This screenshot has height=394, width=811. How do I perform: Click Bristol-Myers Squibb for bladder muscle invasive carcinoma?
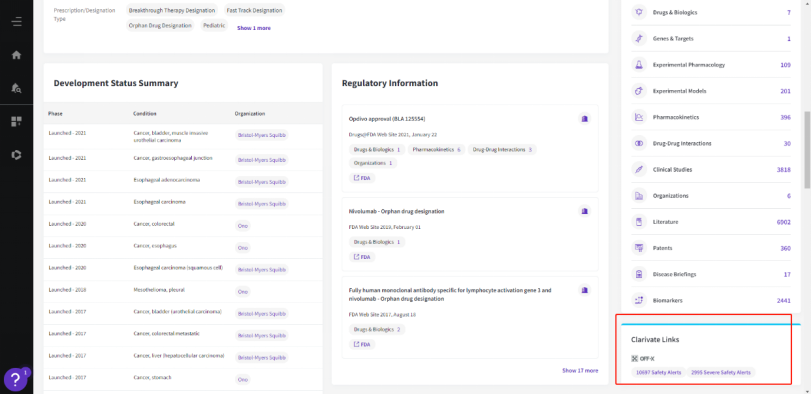(x=261, y=135)
